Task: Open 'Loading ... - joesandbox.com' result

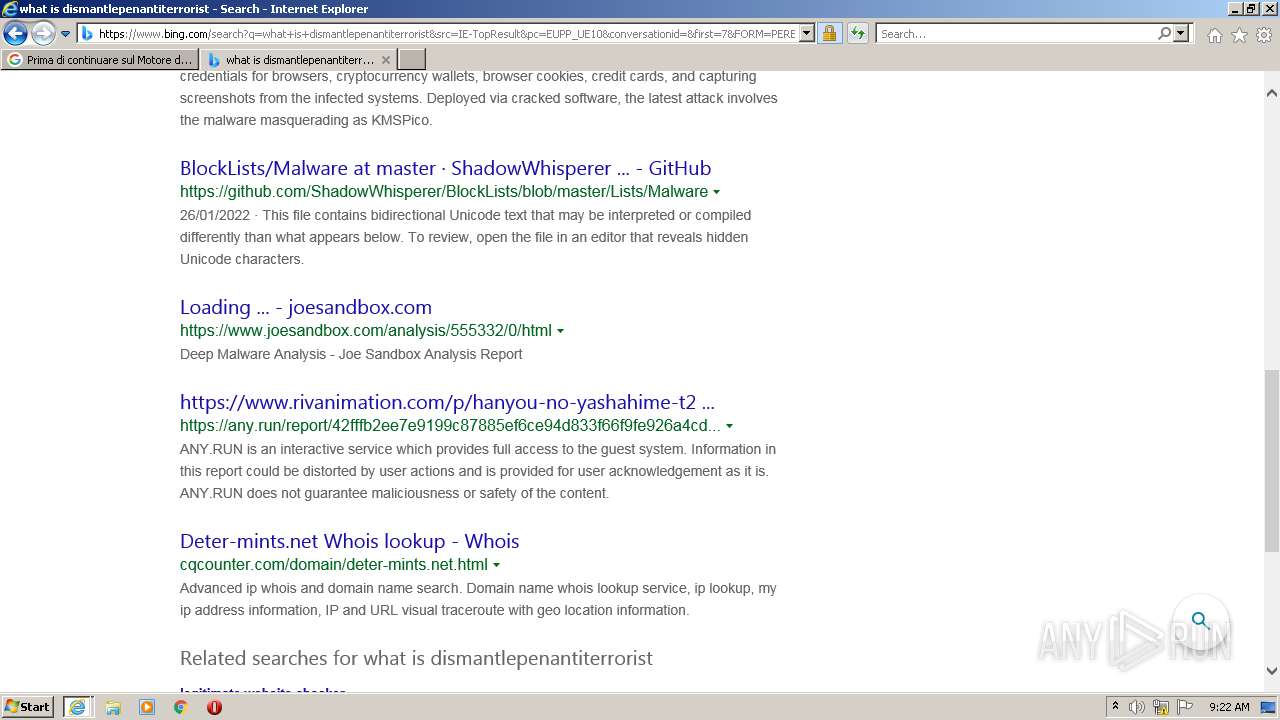Action: coord(306,307)
